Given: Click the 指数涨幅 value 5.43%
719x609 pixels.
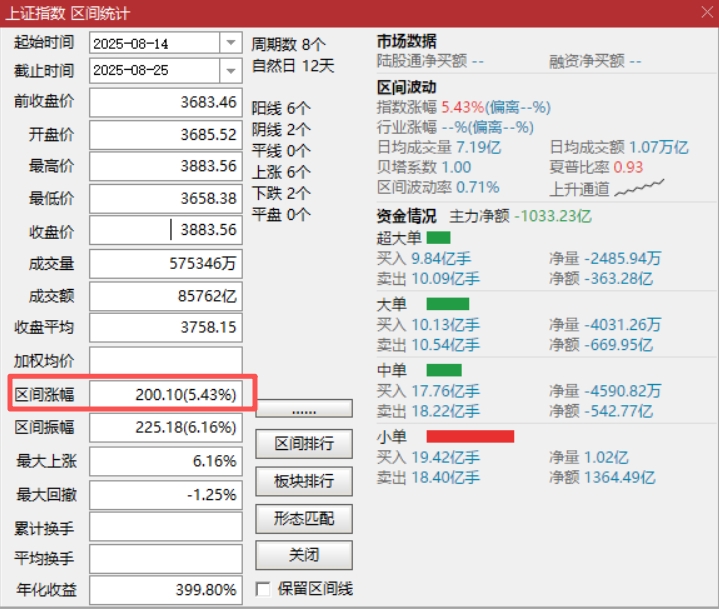Looking at the screenshot, I should click(x=462, y=107).
